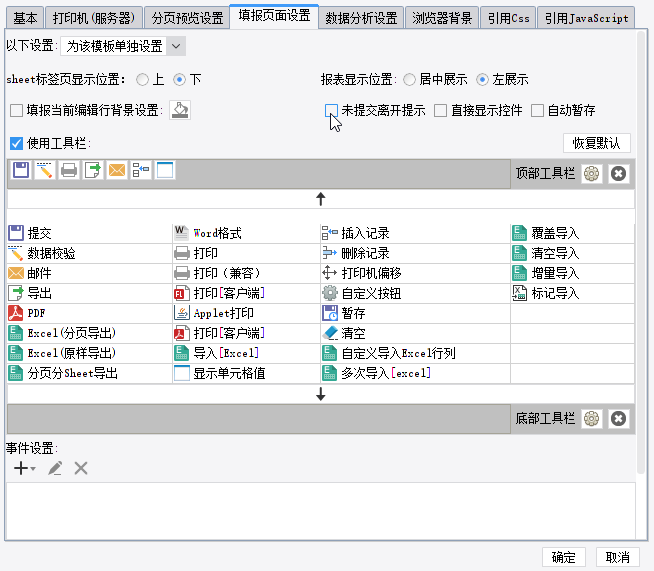
Task: Switch to 数据分析设置 tab
Action: click(361, 18)
